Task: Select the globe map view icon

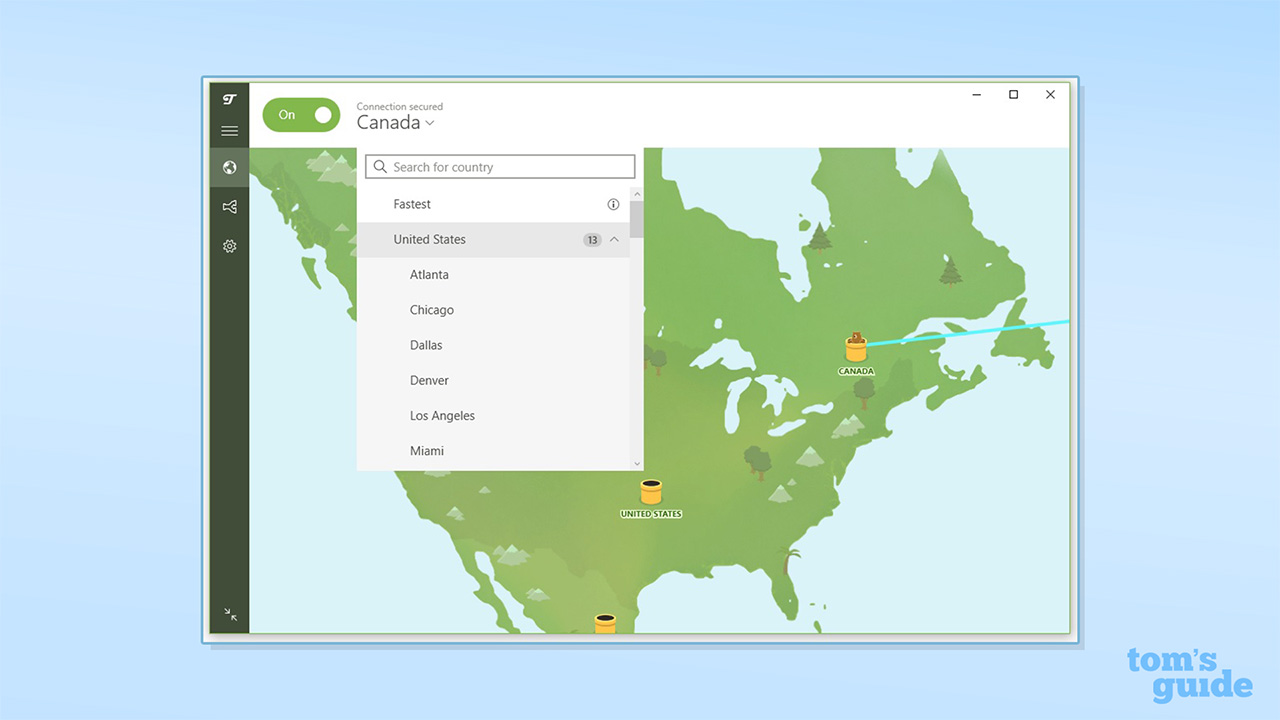Action: [229, 167]
